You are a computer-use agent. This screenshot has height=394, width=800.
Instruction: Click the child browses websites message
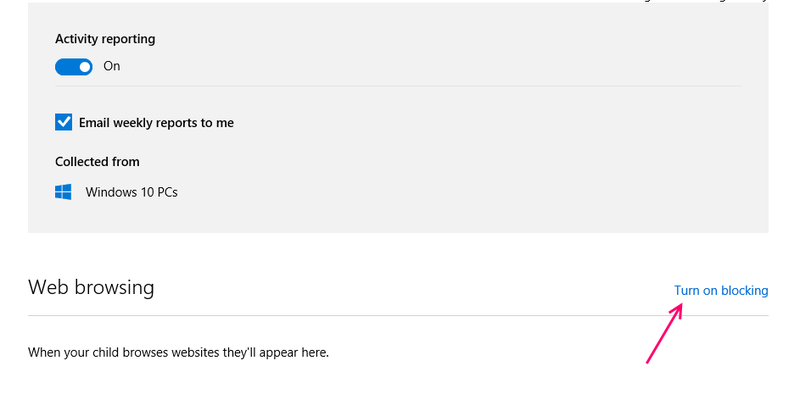(179, 352)
